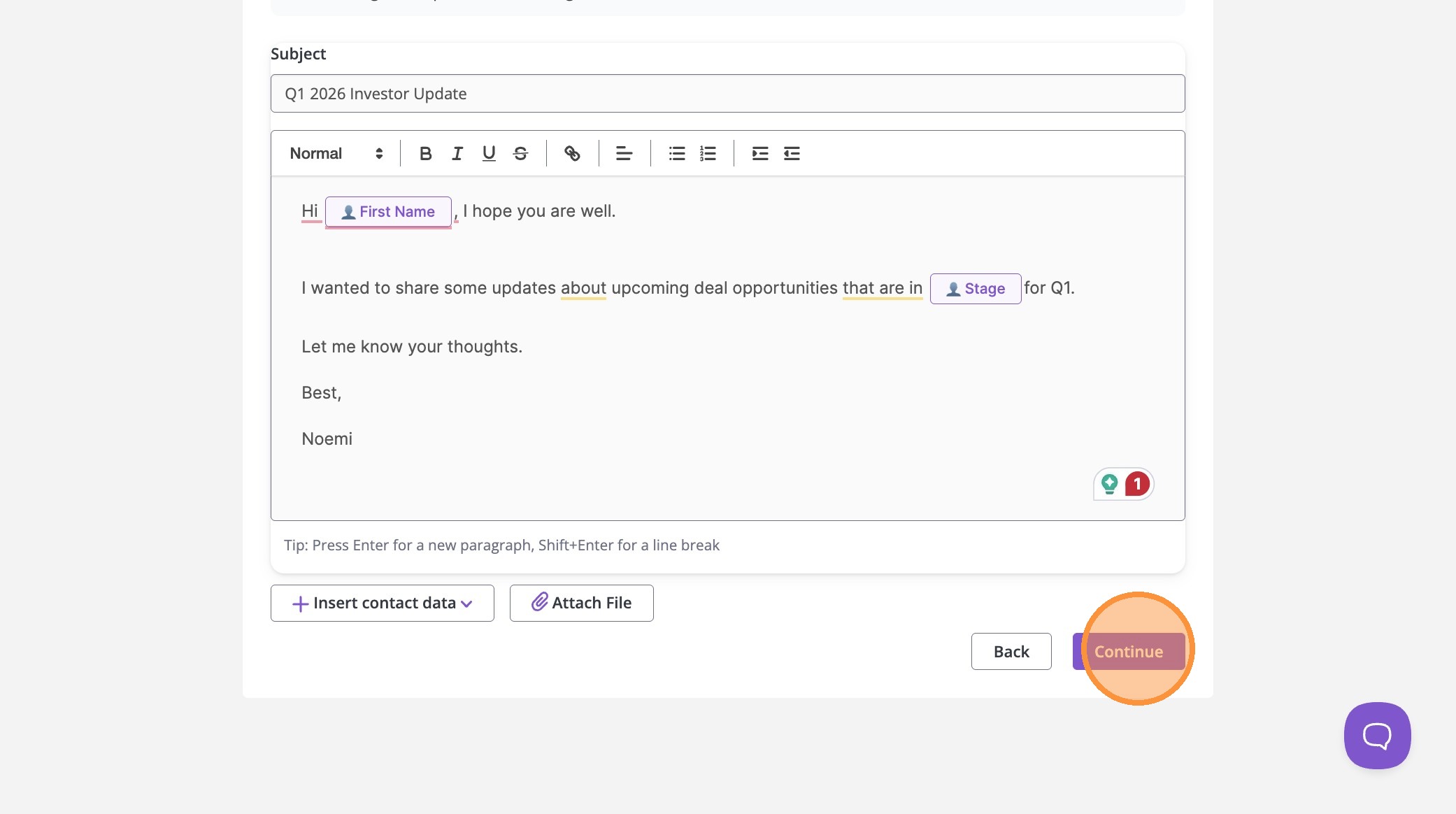This screenshot has height=814, width=1456.
Task: Apply strikethrough formatting
Action: (x=520, y=153)
